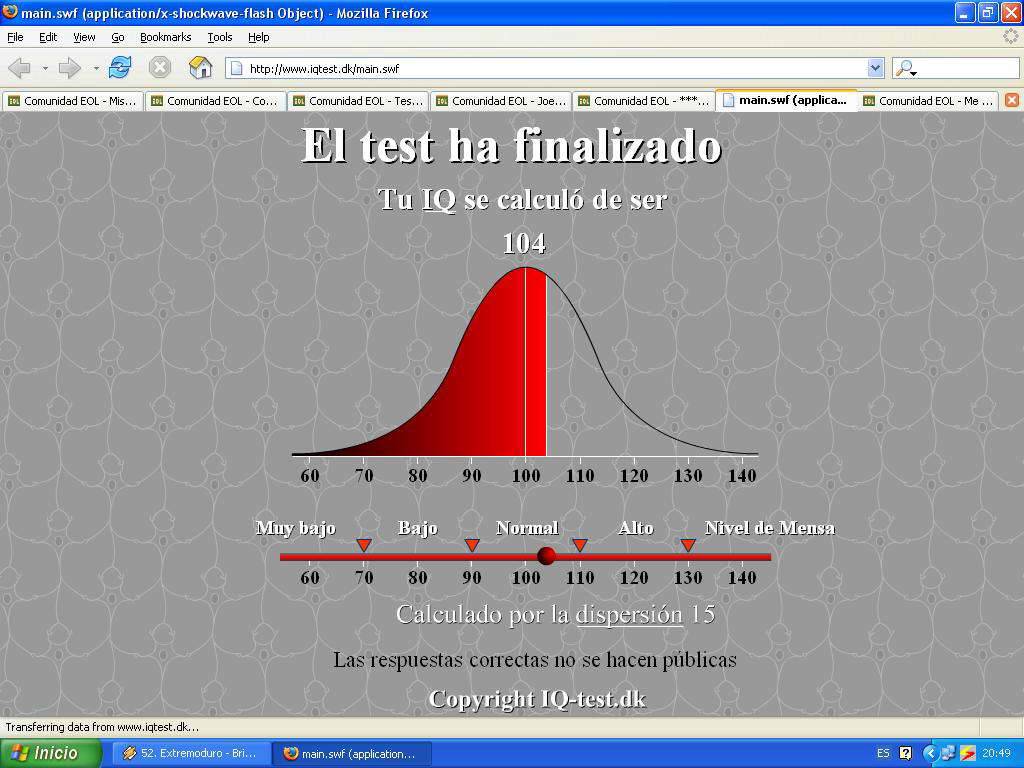Image resolution: width=1024 pixels, height=768 pixels.
Task: Expand the address bar history dropdown
Action: click(875, 68)
